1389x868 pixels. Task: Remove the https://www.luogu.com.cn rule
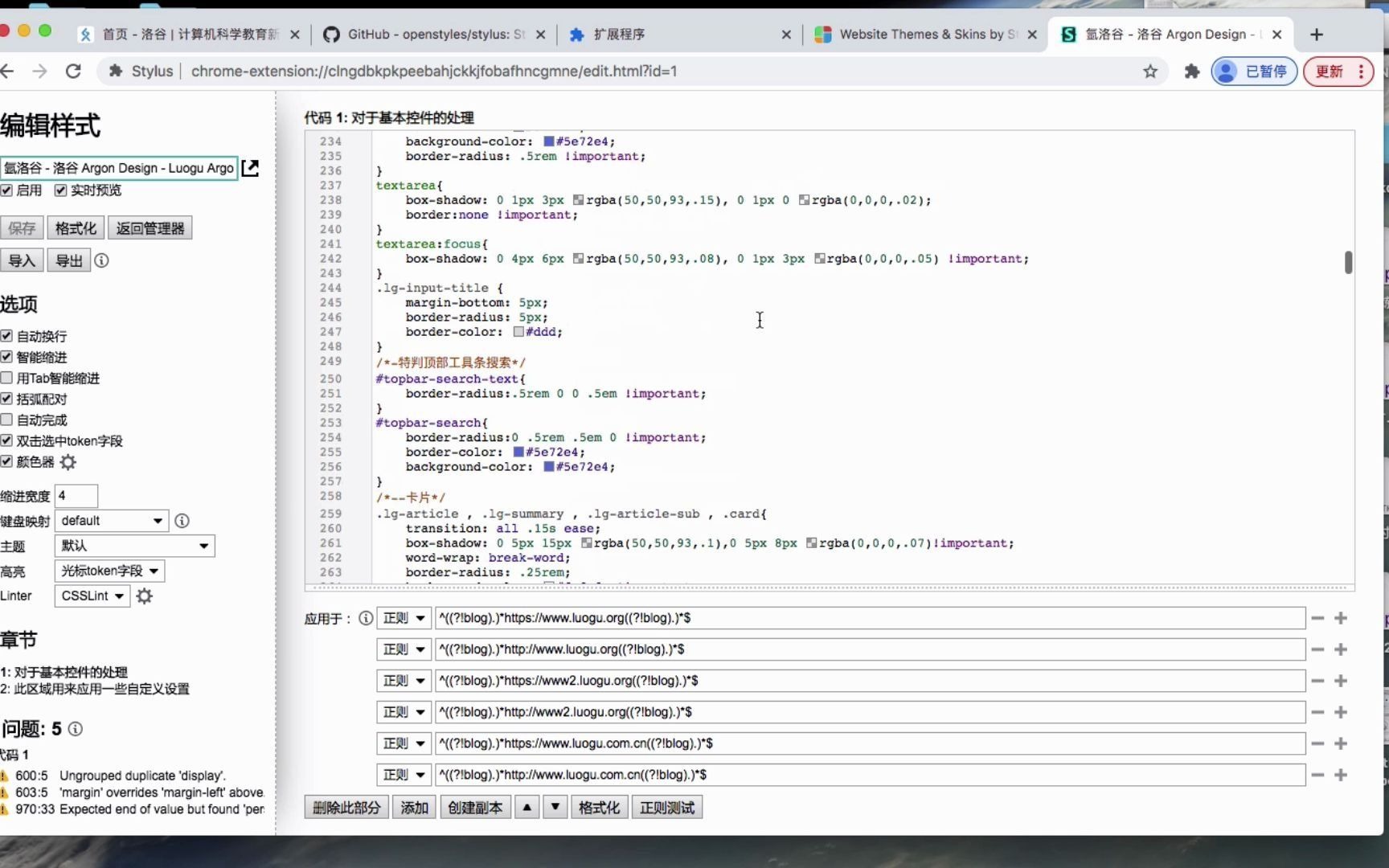point(1317,743)
